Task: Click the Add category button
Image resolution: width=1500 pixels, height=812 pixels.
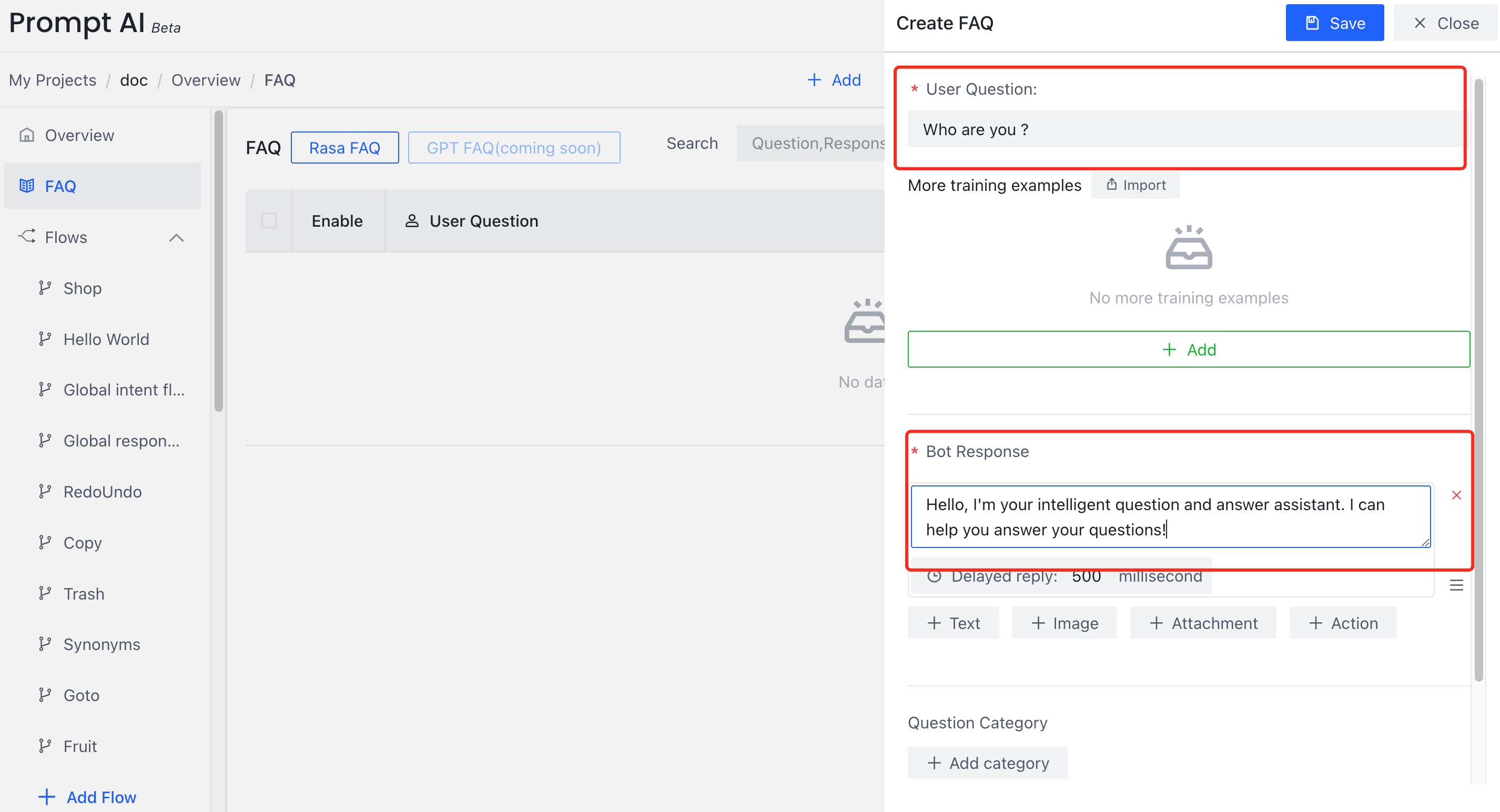Action: point(988,763)
